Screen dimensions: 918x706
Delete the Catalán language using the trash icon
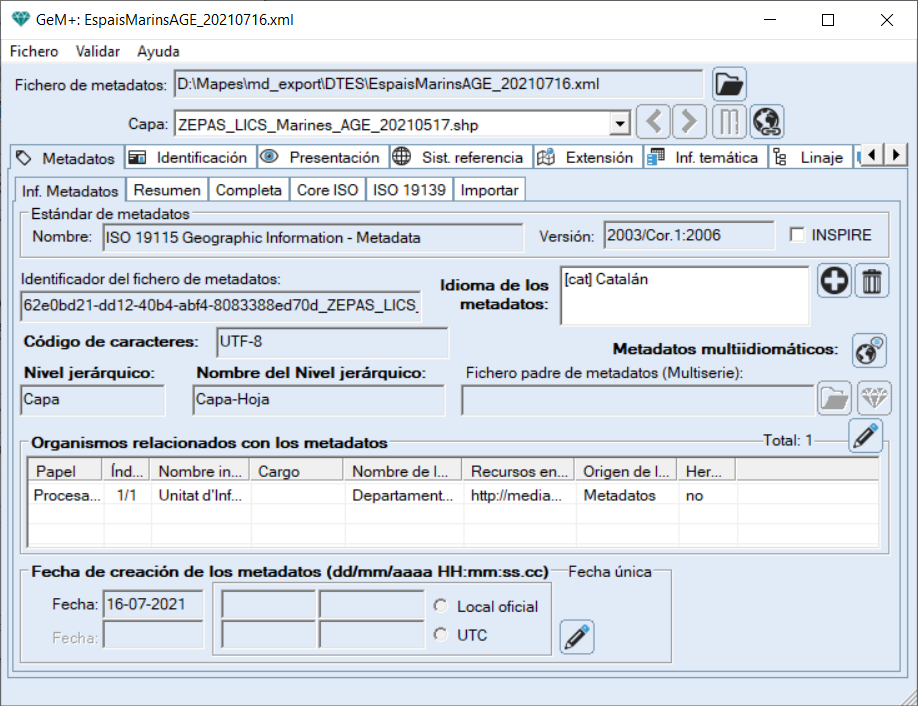[x=871, y=281]
